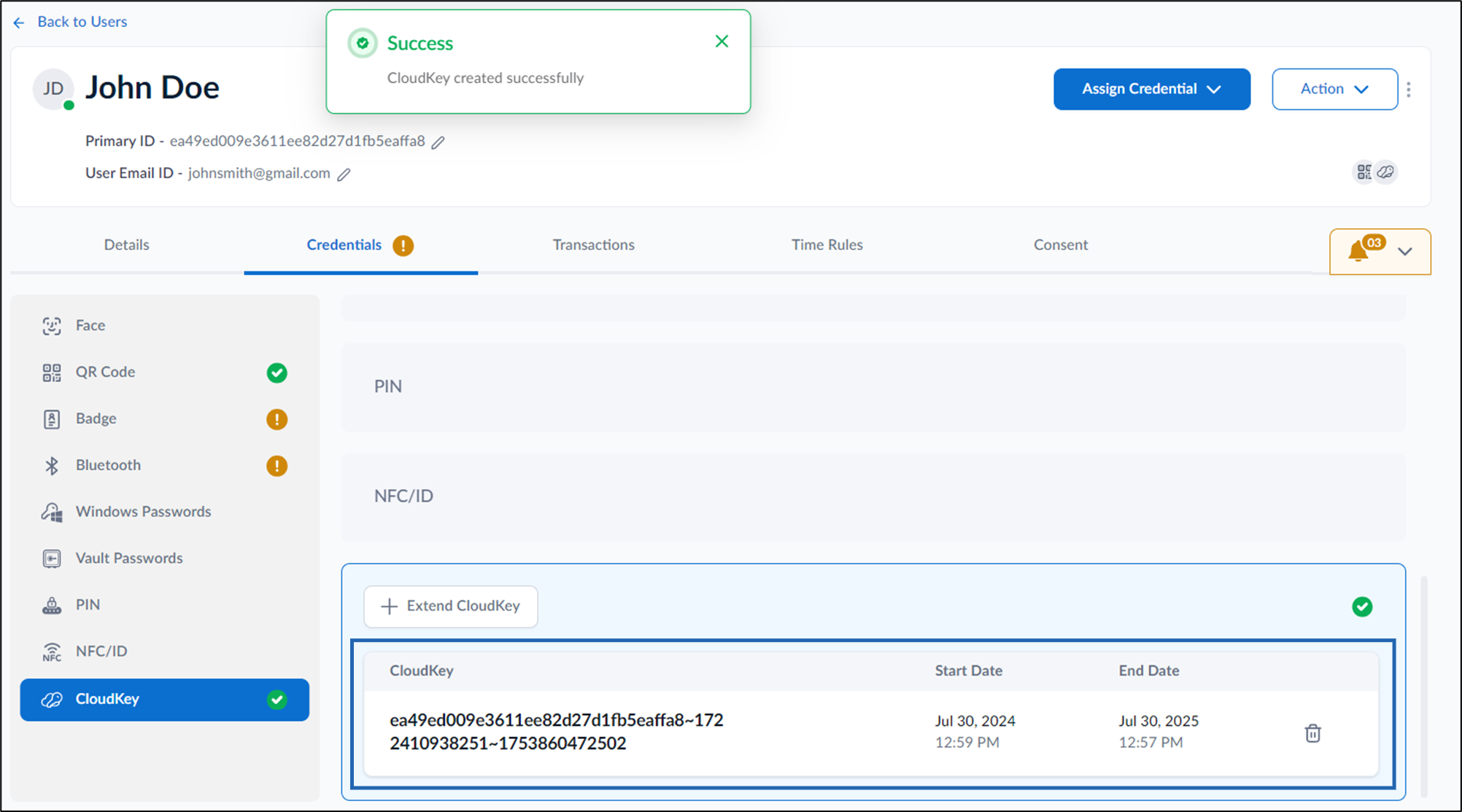Select PIN in credentials sidebar
The height and width of the screenshot is (812, 1462).
point(164,606)
